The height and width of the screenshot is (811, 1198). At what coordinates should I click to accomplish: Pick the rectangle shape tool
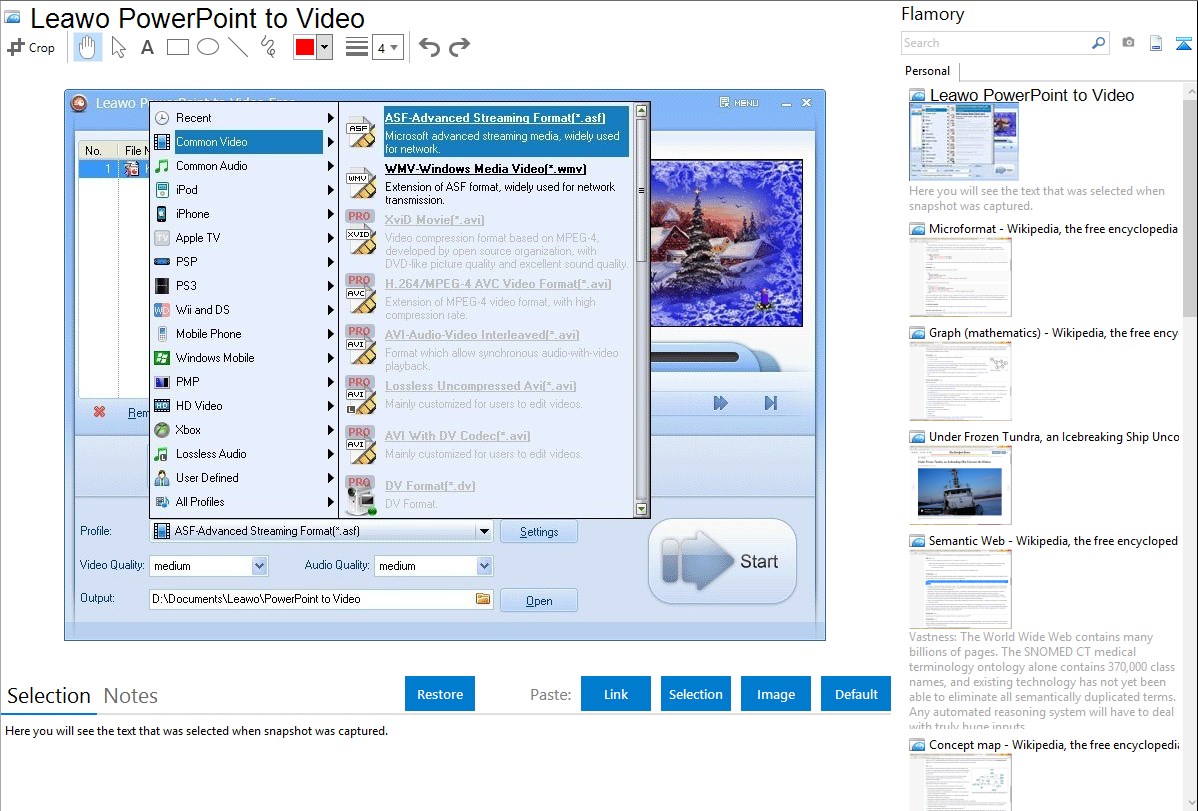[x=177, y=47]
